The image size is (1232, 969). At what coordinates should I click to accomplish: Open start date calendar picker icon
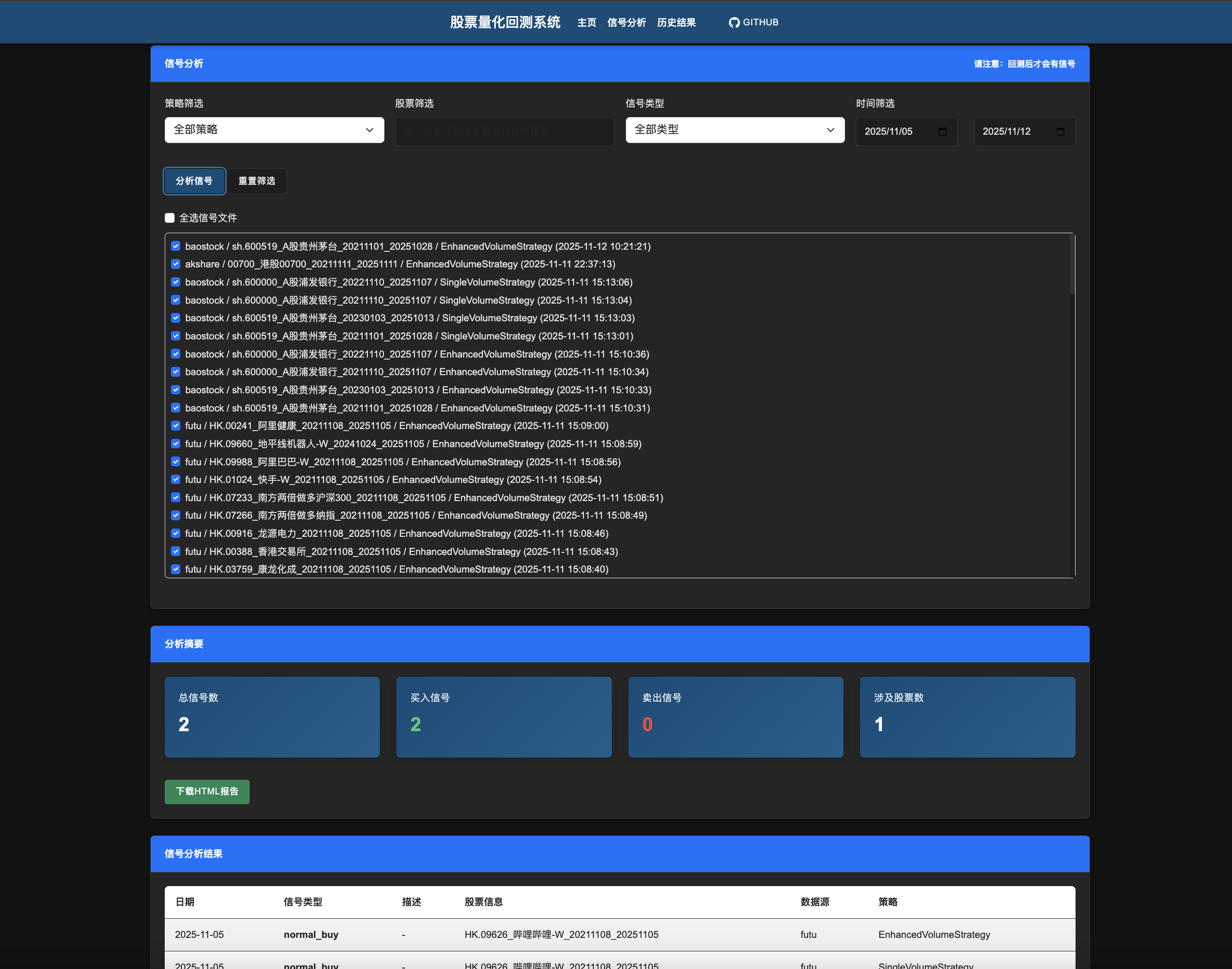tap(942, 132)
